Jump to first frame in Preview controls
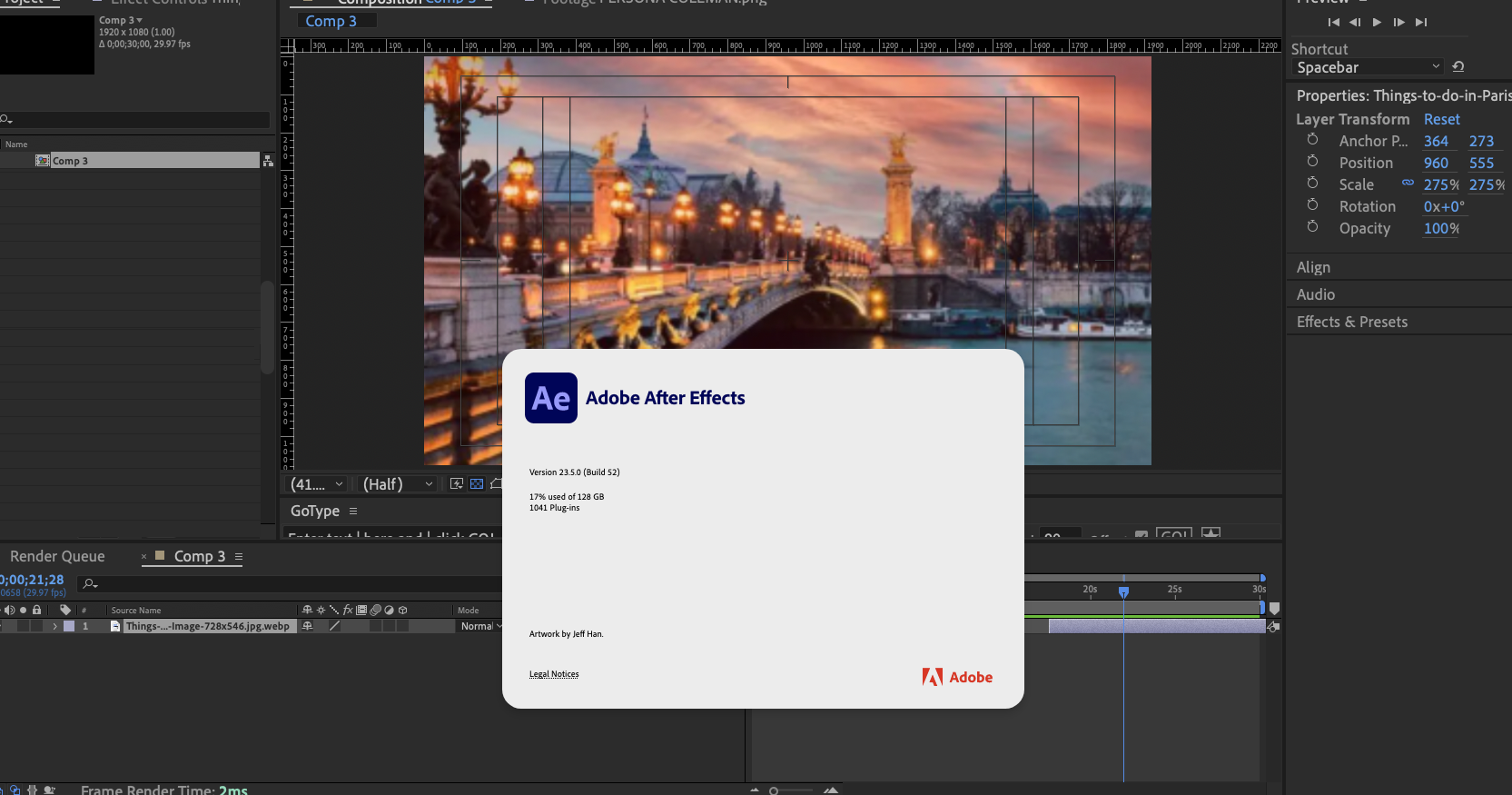The height and width of the screenshot is (795, 1512). pyautogui.click(x=1333, y=22)
